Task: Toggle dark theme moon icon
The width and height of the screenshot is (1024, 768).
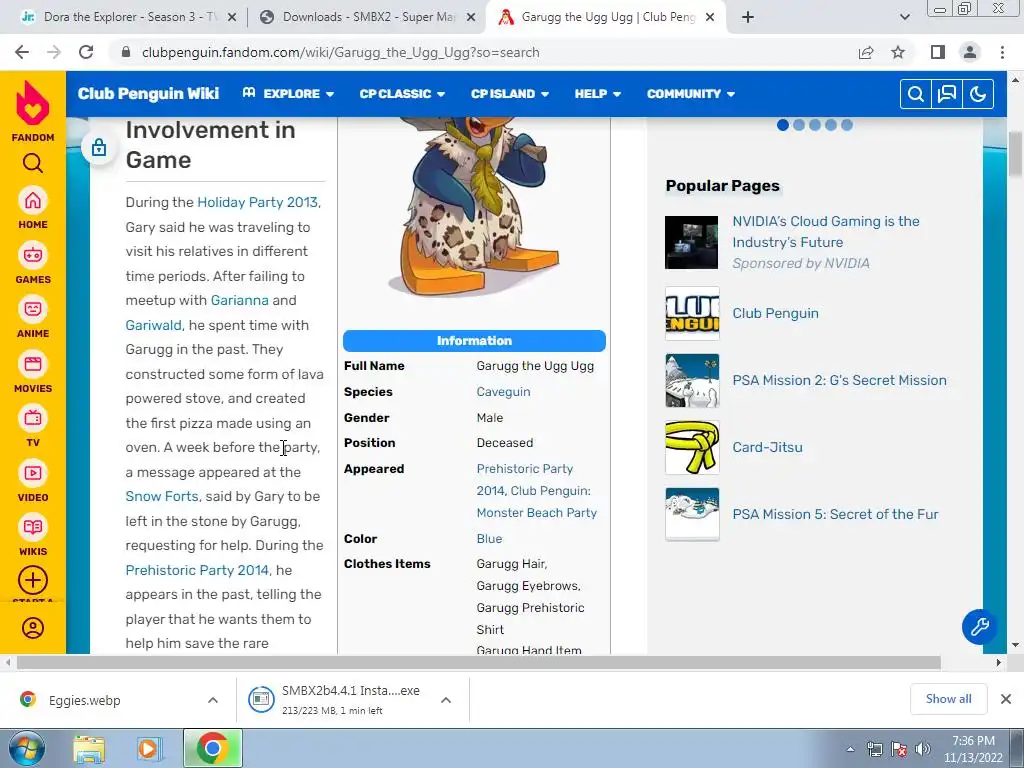Action: pos(978,94)
